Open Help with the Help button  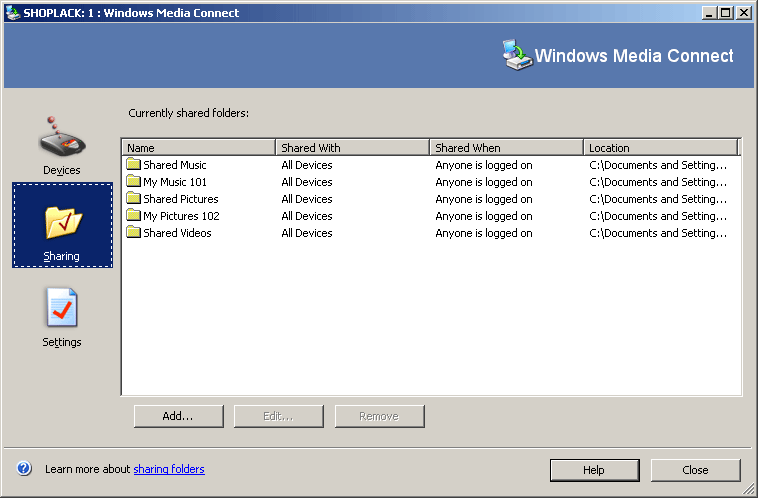(x=594, y=470)
